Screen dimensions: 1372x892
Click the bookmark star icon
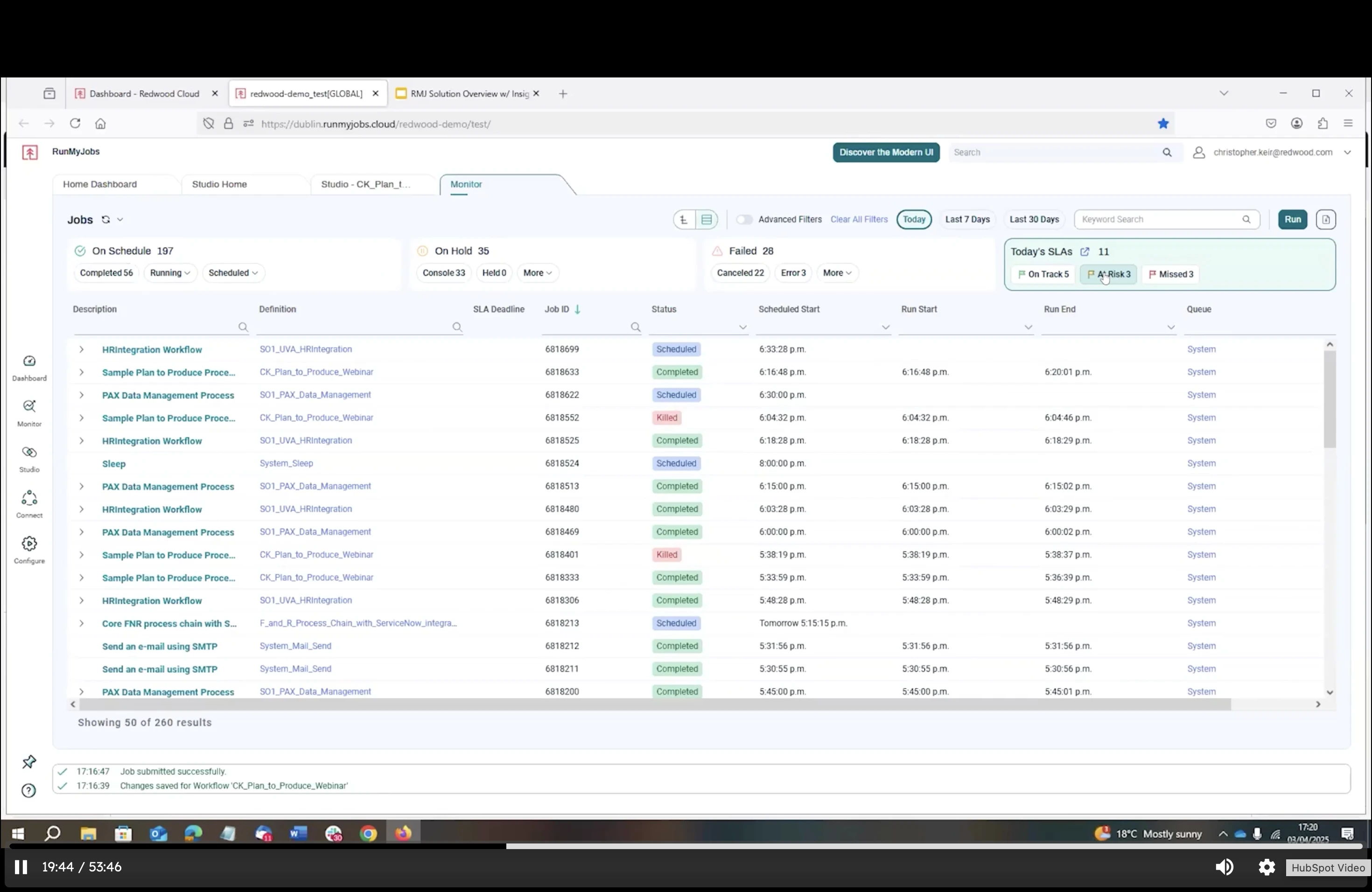1163,123
